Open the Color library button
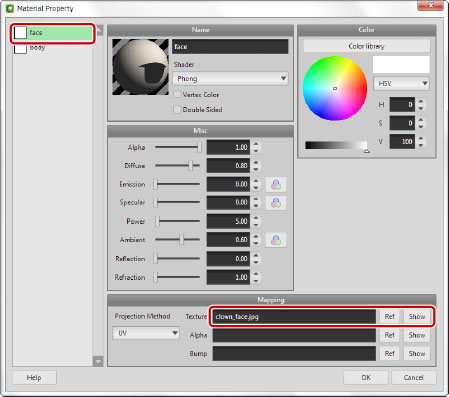 point(366,46)
